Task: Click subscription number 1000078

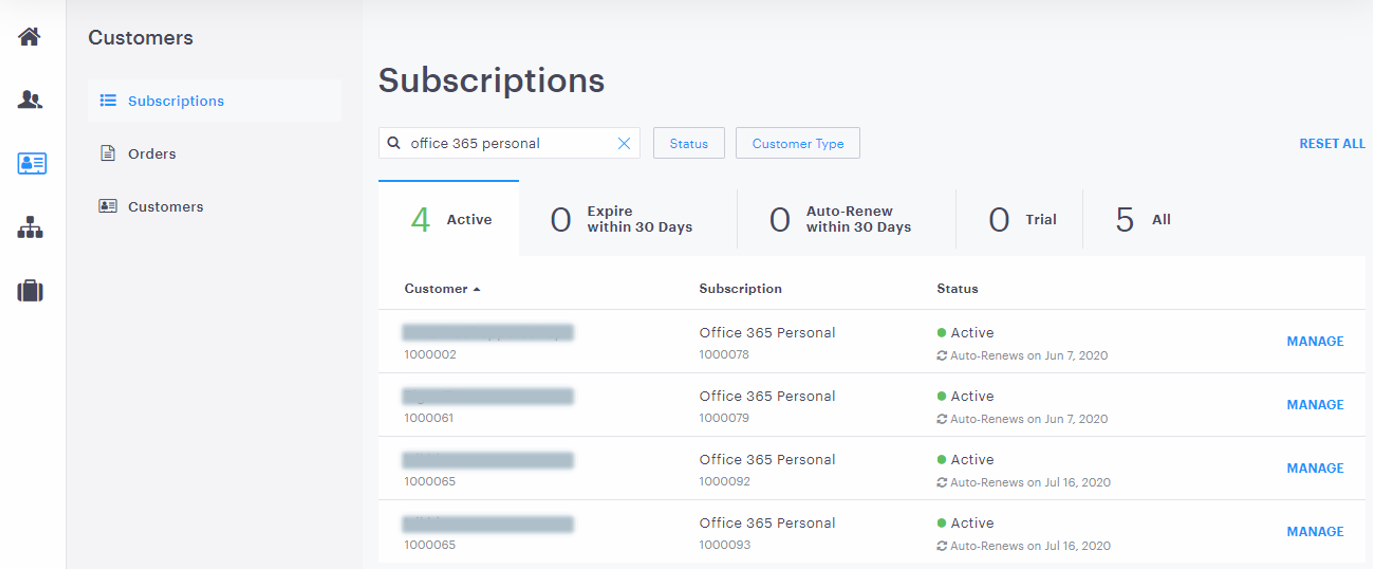Action: [724, 354]
